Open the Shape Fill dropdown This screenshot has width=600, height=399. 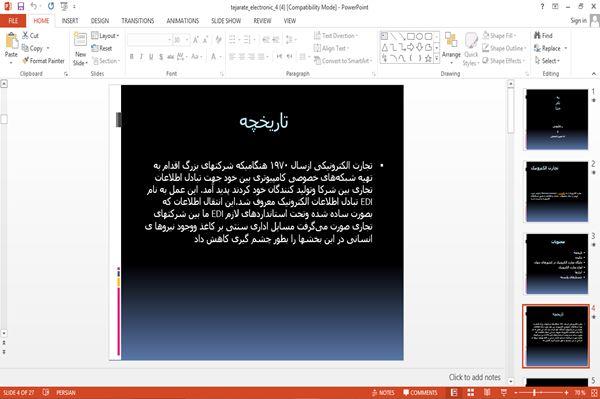(x=499, y=36)
